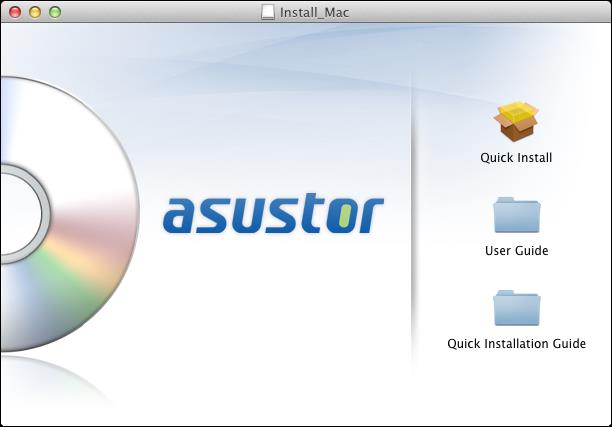Viewport: 612px width, 427px height.
Task: Select the Quick Install text label
Action: click(x=516, y=158)
